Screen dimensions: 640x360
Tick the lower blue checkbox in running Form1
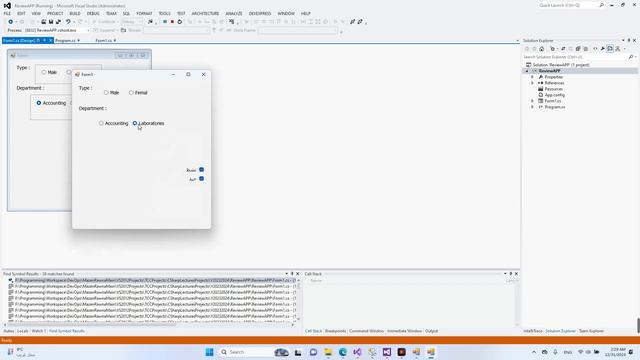coord(201,179)
